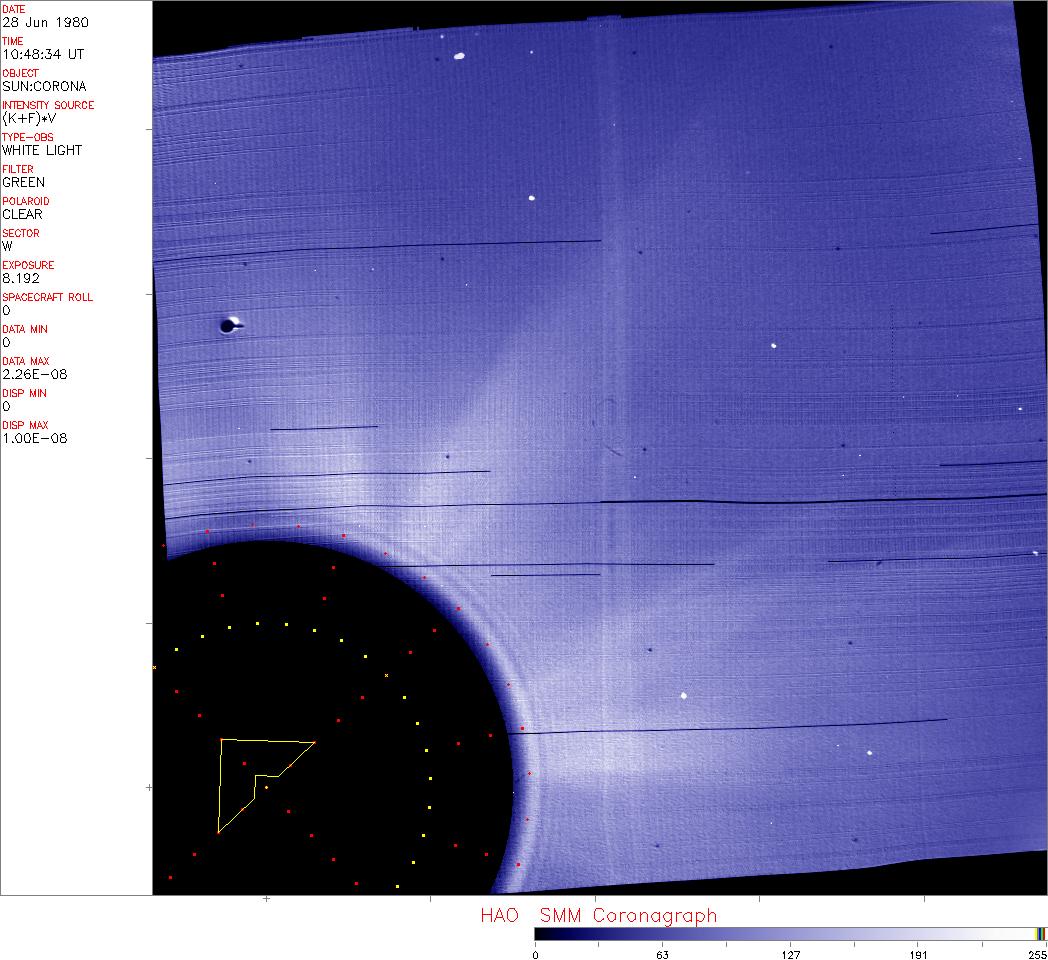
Task: Select the "WHITE LIGHT" observation type
Action: tap(42, 150)
